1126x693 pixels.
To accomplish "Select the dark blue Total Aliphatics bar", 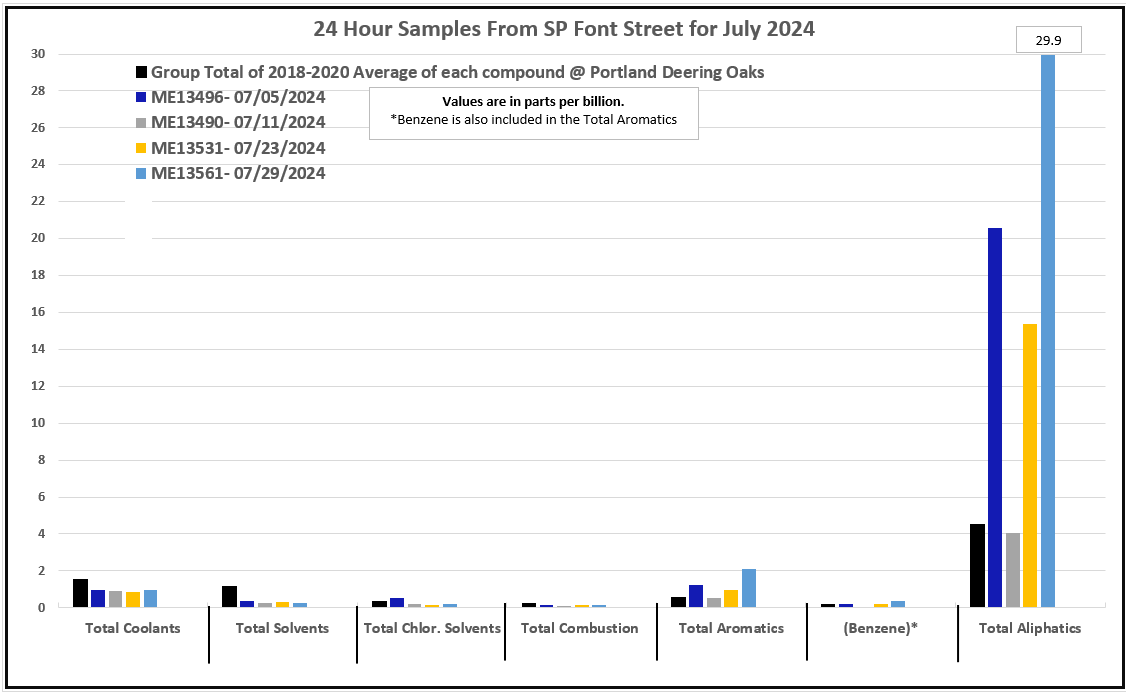I will 995,417.
